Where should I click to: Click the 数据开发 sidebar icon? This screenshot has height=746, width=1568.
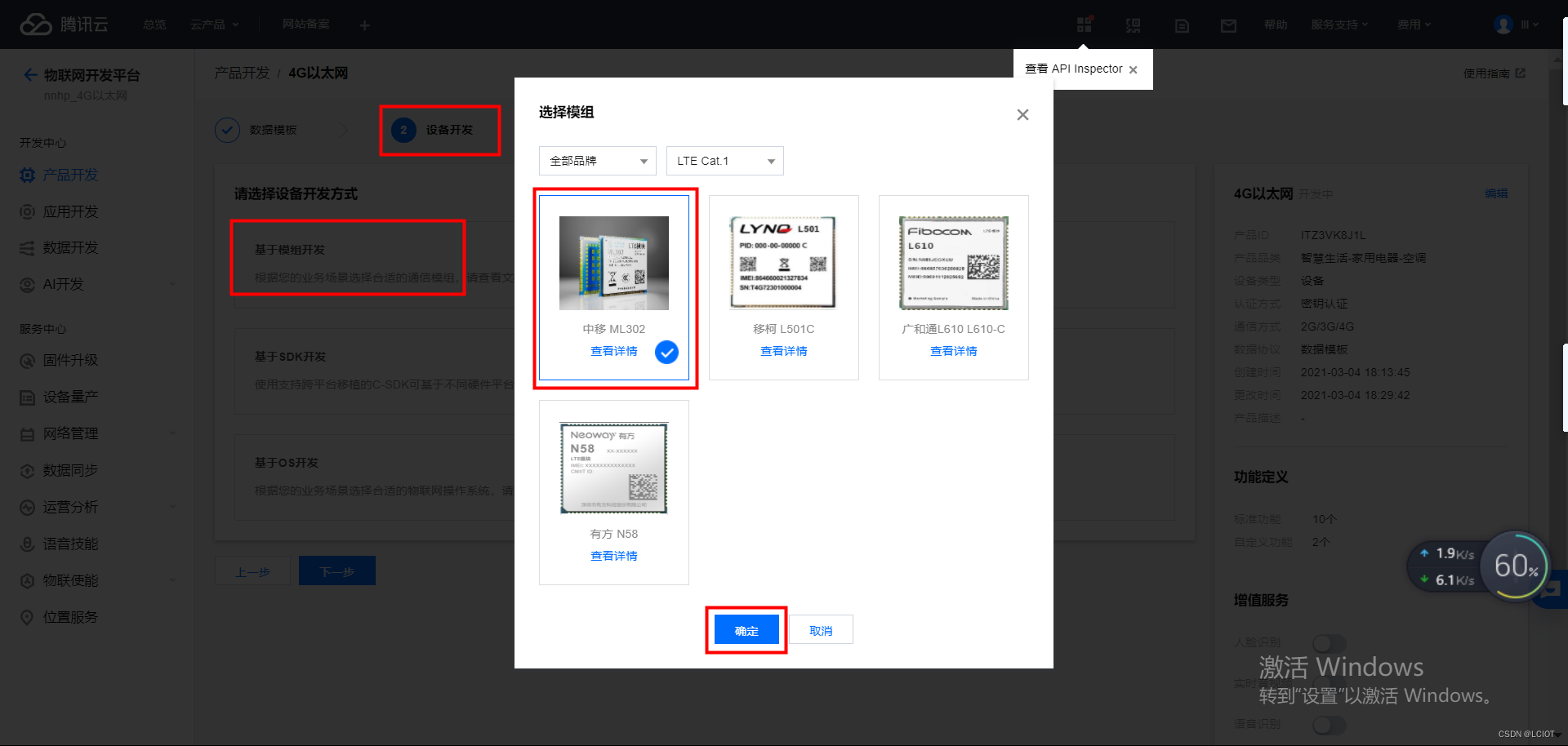27,247
